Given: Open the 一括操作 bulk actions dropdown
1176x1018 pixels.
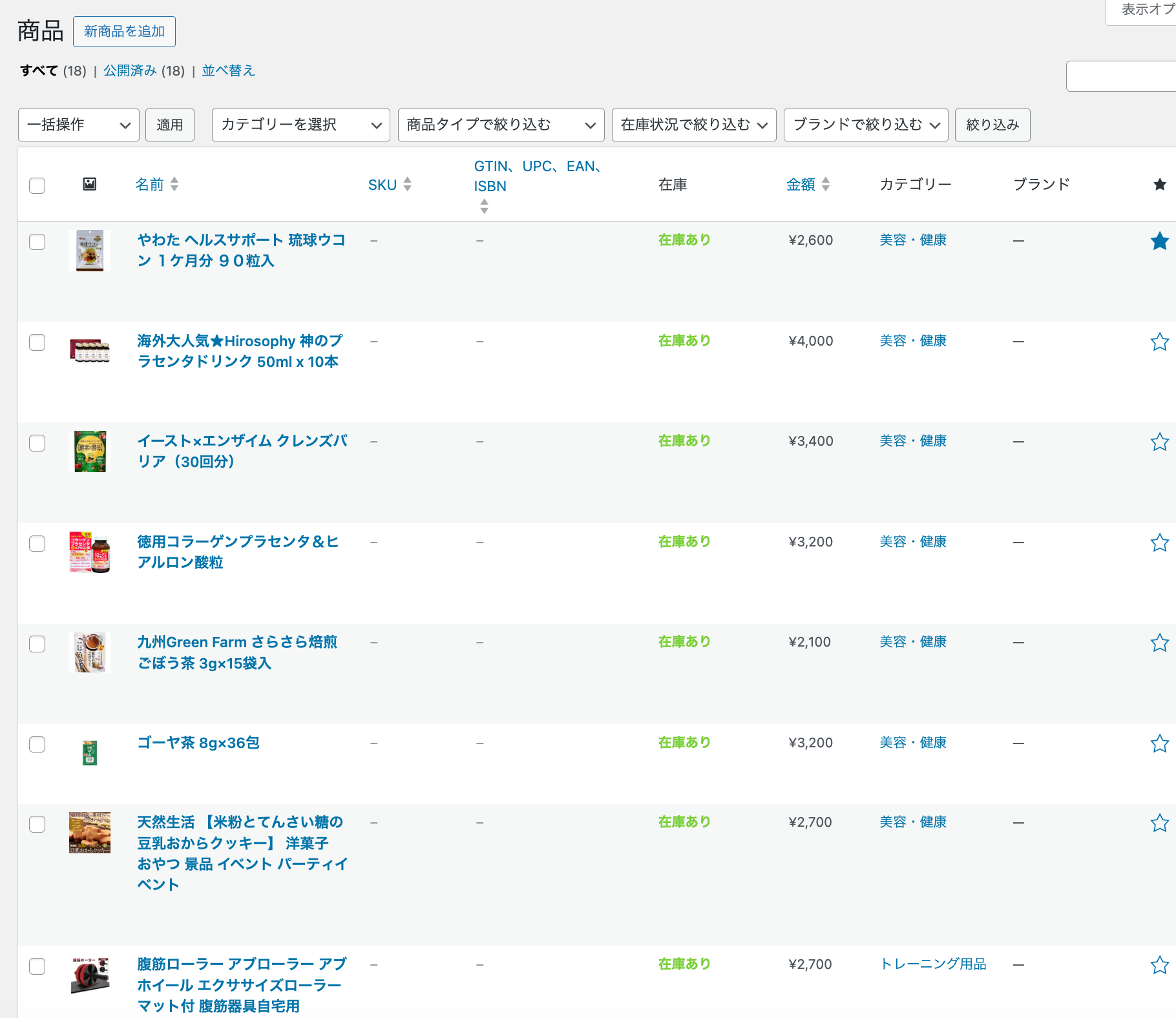Looking at the screenshot, I should click(x=79, y=125).
